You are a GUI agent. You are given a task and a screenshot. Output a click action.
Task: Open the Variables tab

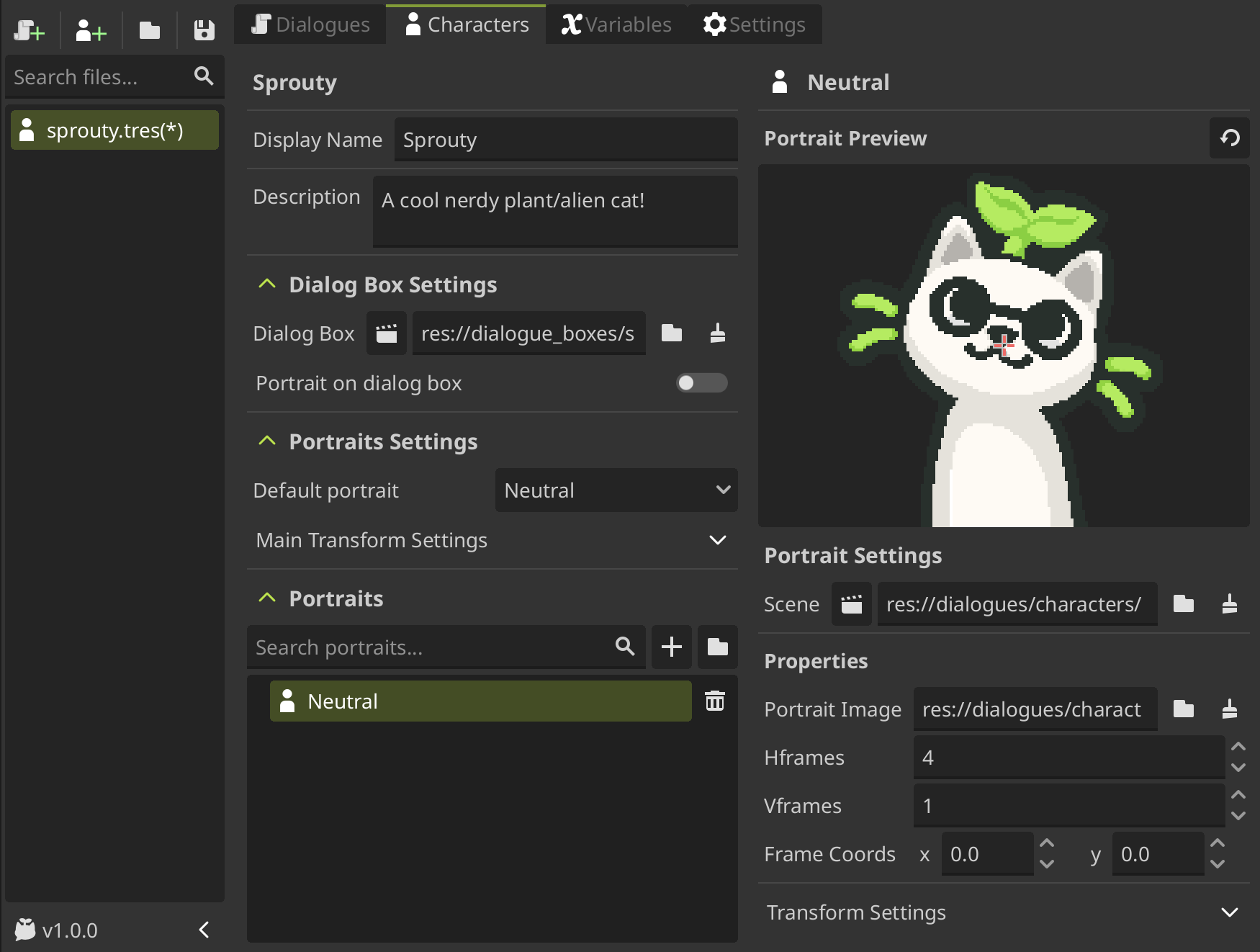click(616, 24)
